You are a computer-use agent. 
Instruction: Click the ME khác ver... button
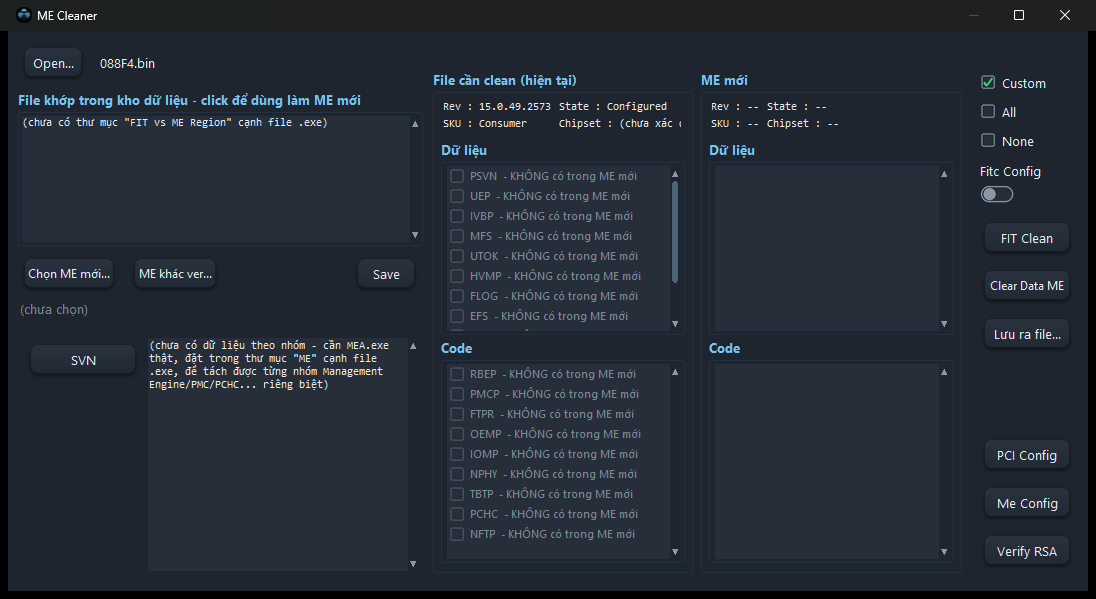click(x=175, y=274)
